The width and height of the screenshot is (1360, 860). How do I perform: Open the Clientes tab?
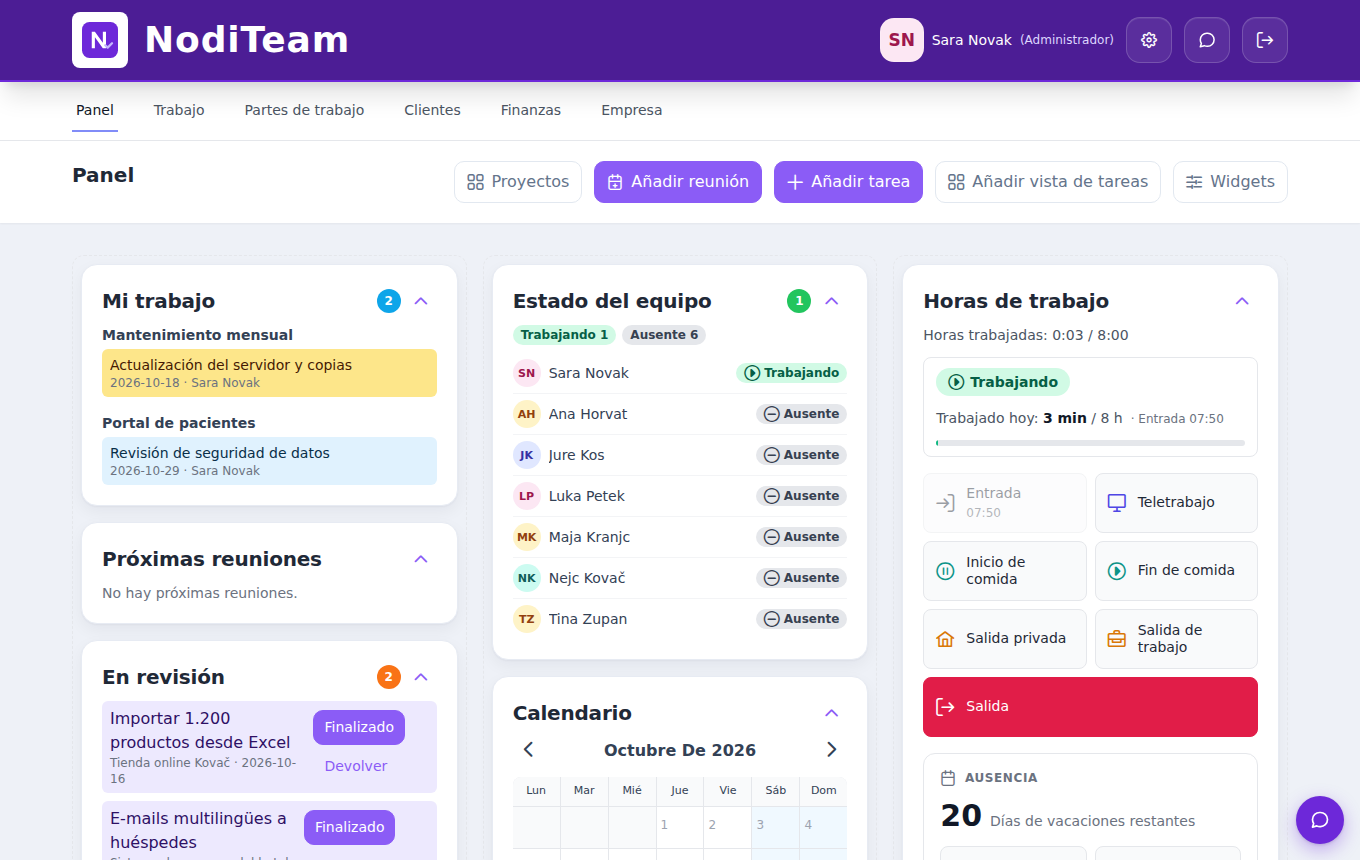[x=432, y=110]
